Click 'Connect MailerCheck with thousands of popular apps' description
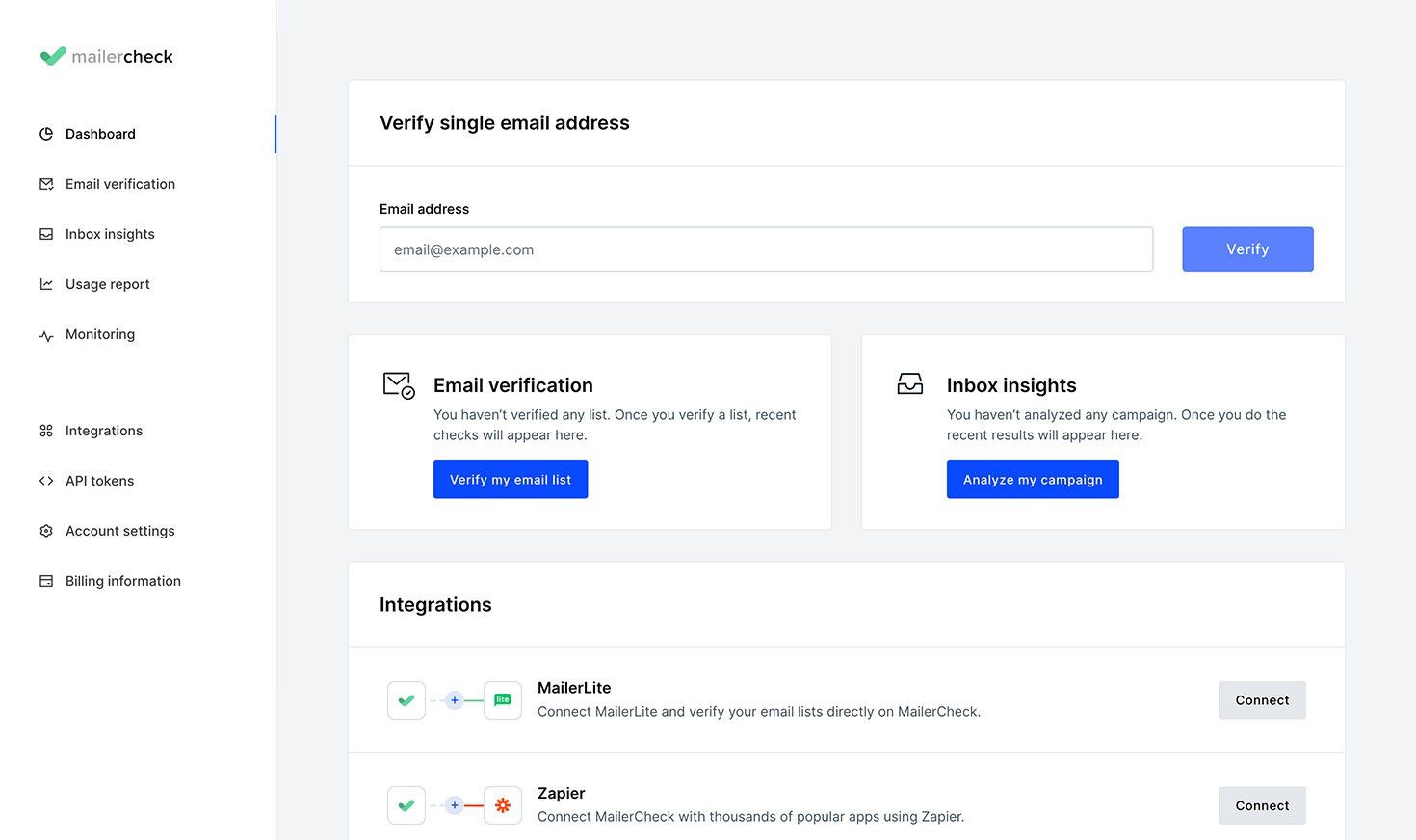1416x840 pixels. [x=750, y=817]
